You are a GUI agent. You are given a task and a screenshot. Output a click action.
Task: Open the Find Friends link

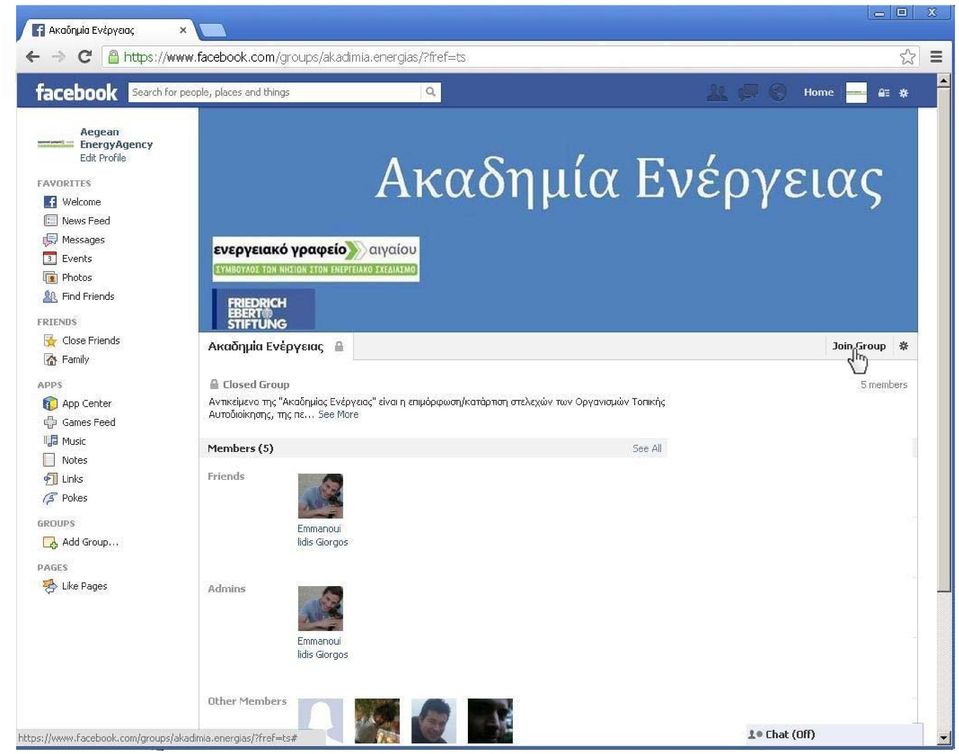[x=88, y=297]
